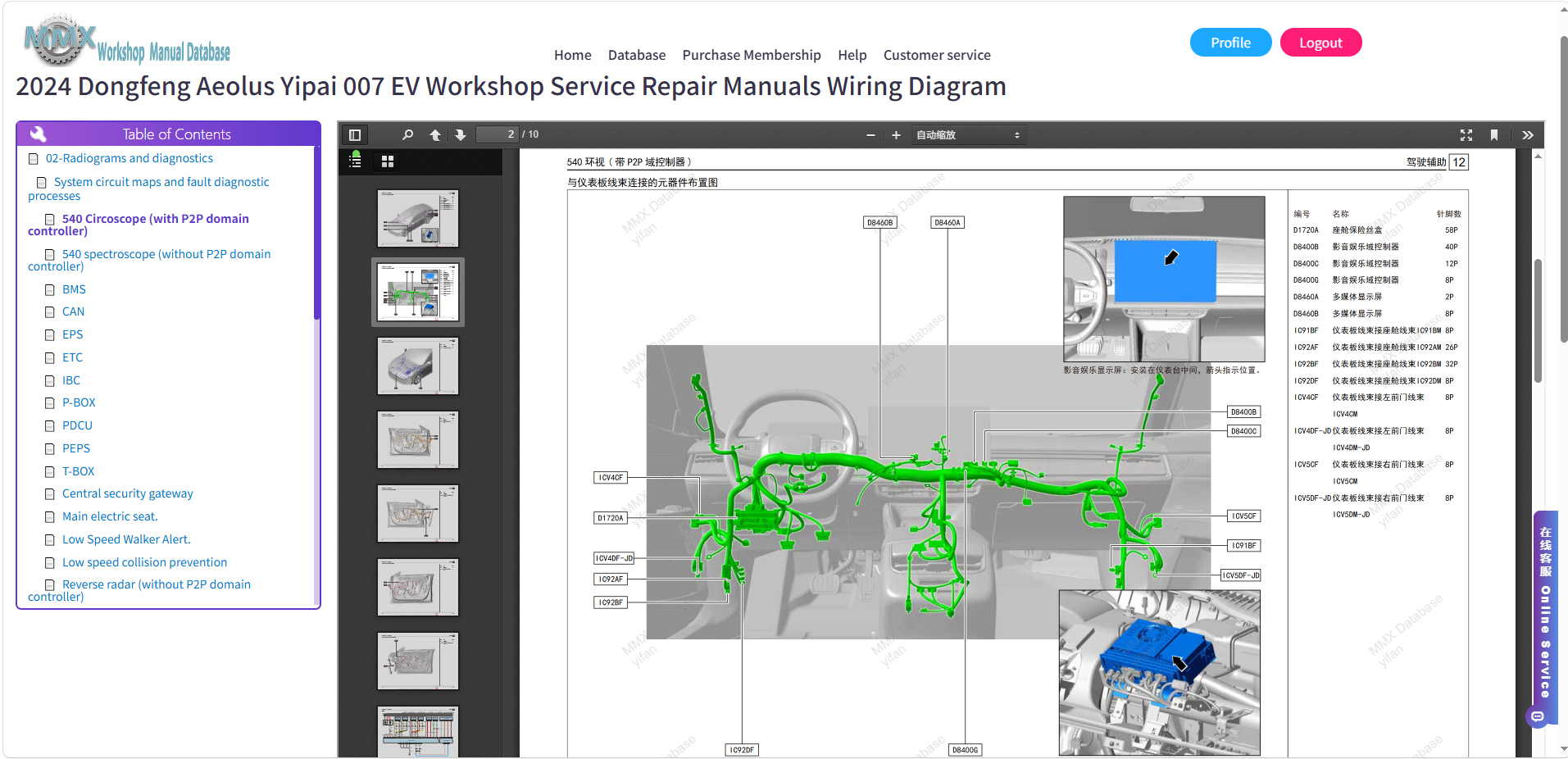Screen dimensions: 1568x759
Task: Zoom out with the minus button
Action: [x=870, y=134]
